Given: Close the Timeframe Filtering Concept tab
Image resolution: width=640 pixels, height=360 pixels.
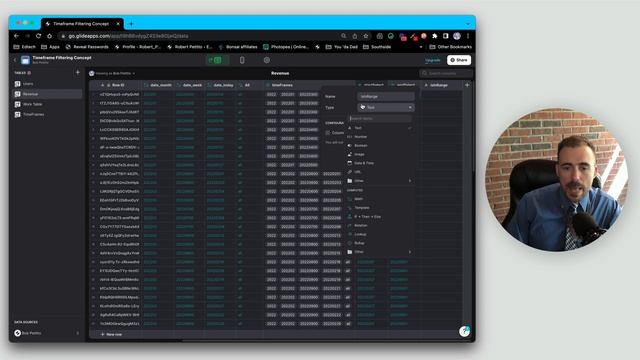Looking at the screenshot, I should coord(118,24).
